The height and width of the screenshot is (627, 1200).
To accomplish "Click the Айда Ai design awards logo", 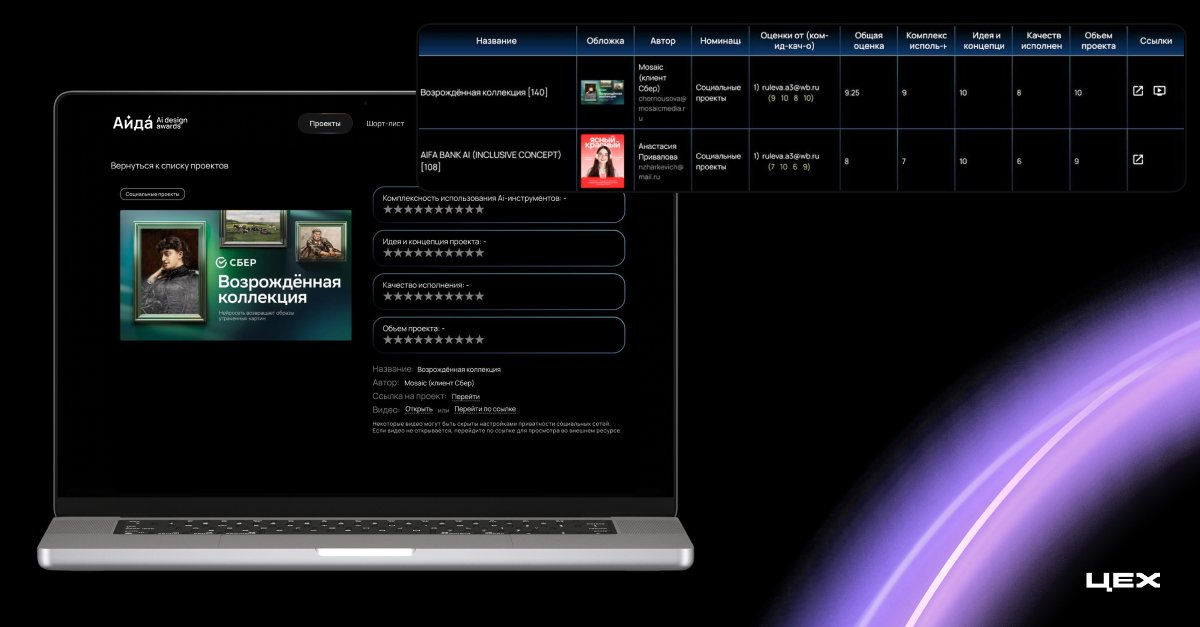I will (x=150, y=123).
